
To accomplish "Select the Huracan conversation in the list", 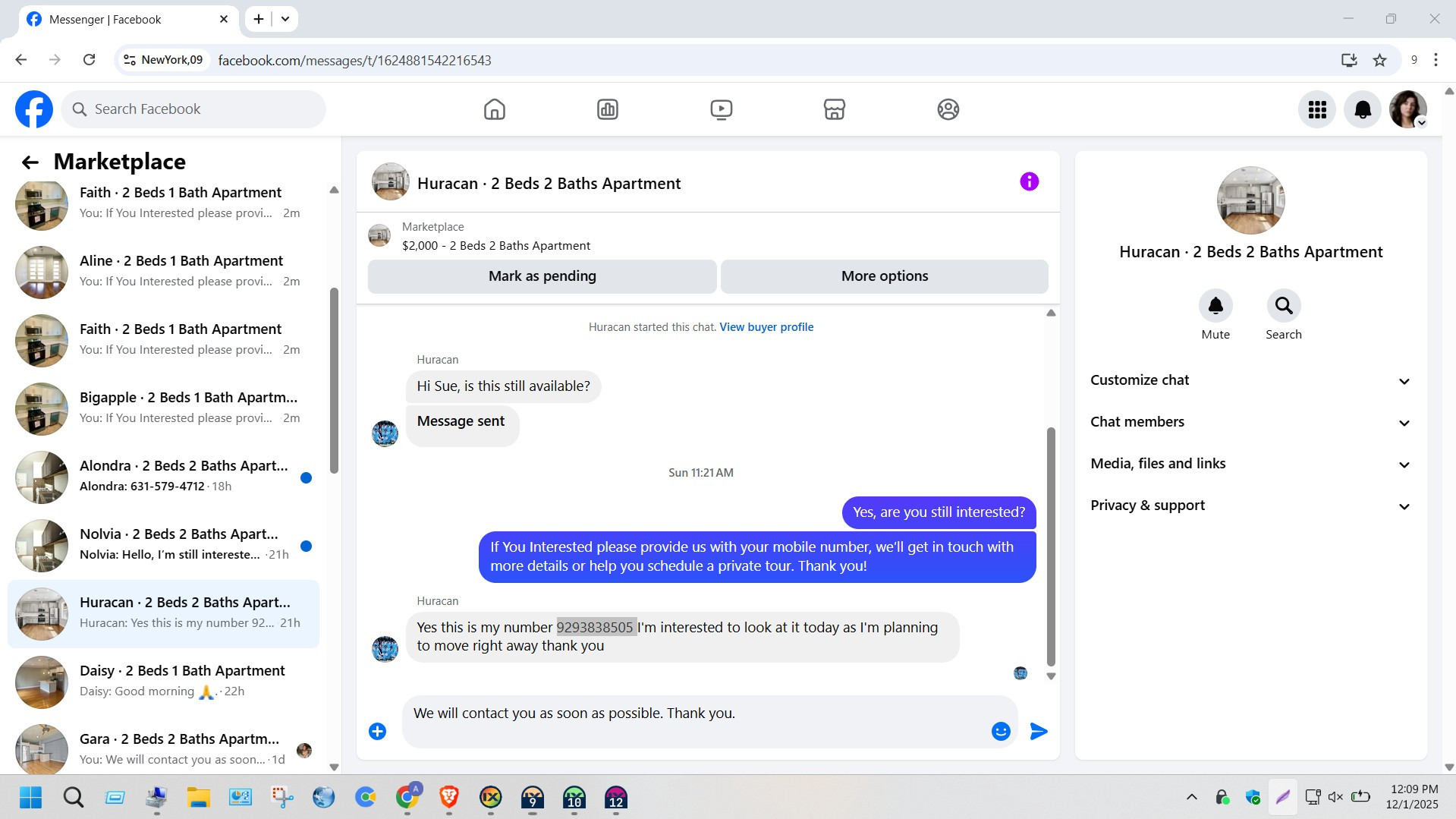I will pos(163,613).
